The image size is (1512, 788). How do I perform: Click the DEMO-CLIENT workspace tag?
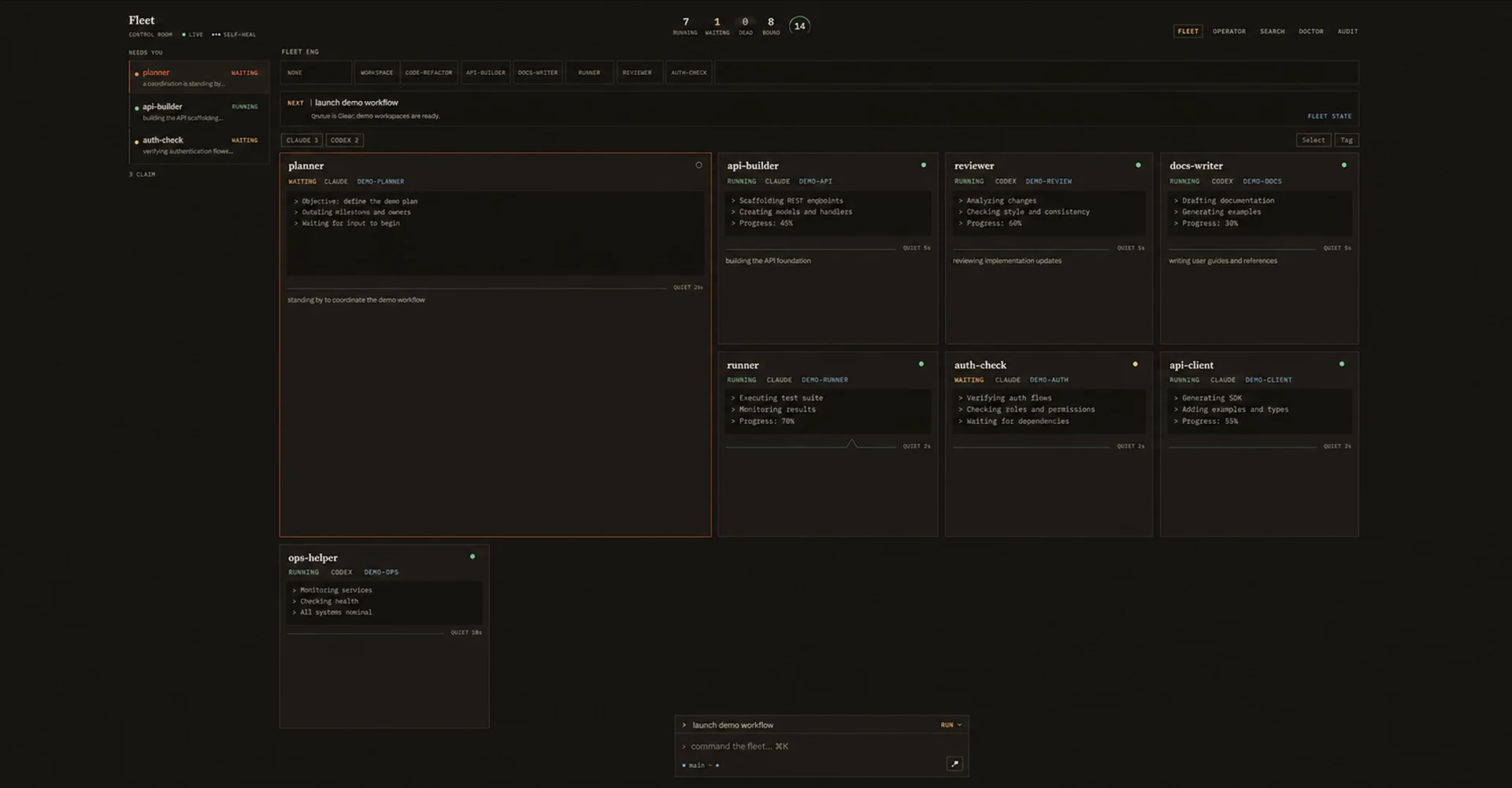click(1268, 381)
